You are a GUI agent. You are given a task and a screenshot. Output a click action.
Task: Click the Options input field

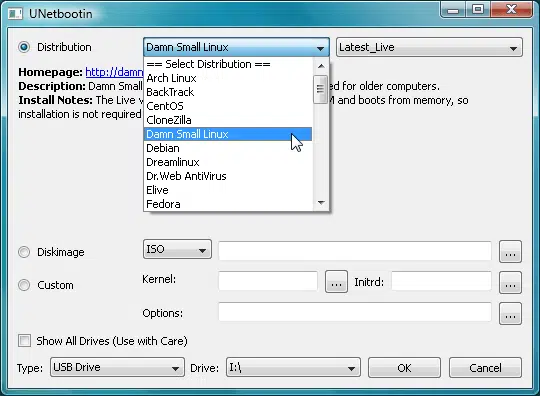[355, 312]
